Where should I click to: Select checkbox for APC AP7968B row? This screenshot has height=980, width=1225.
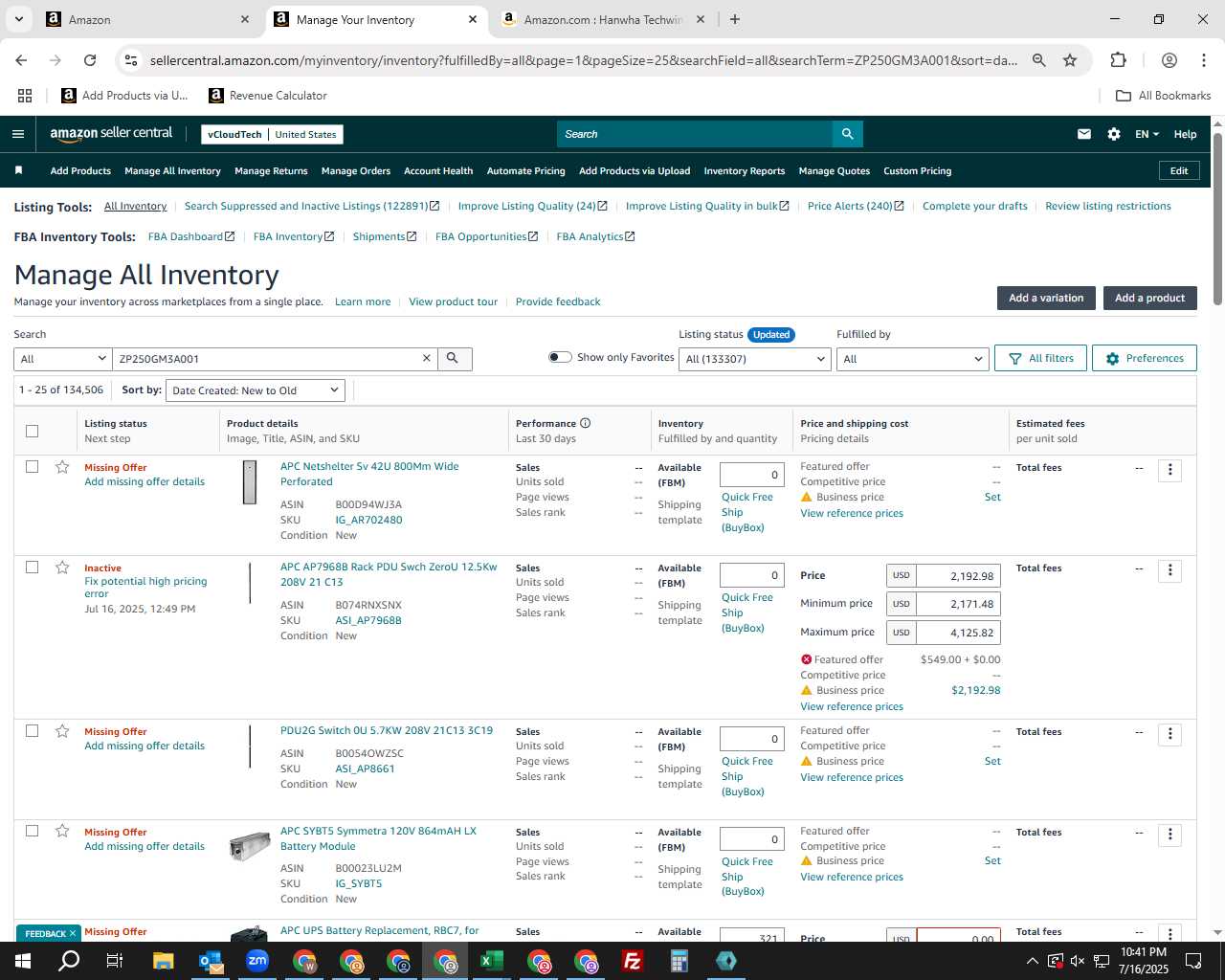(x=32, y=567)
